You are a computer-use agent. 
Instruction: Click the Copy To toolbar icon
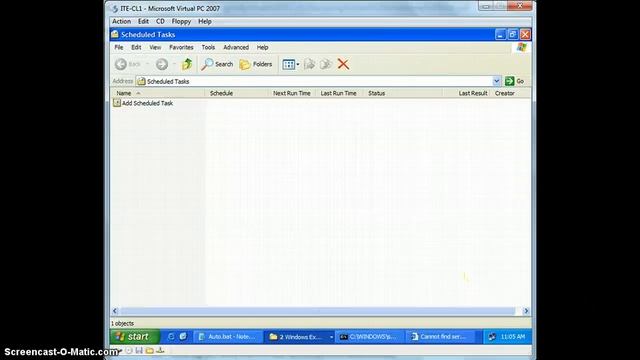(x=326, y=64)
